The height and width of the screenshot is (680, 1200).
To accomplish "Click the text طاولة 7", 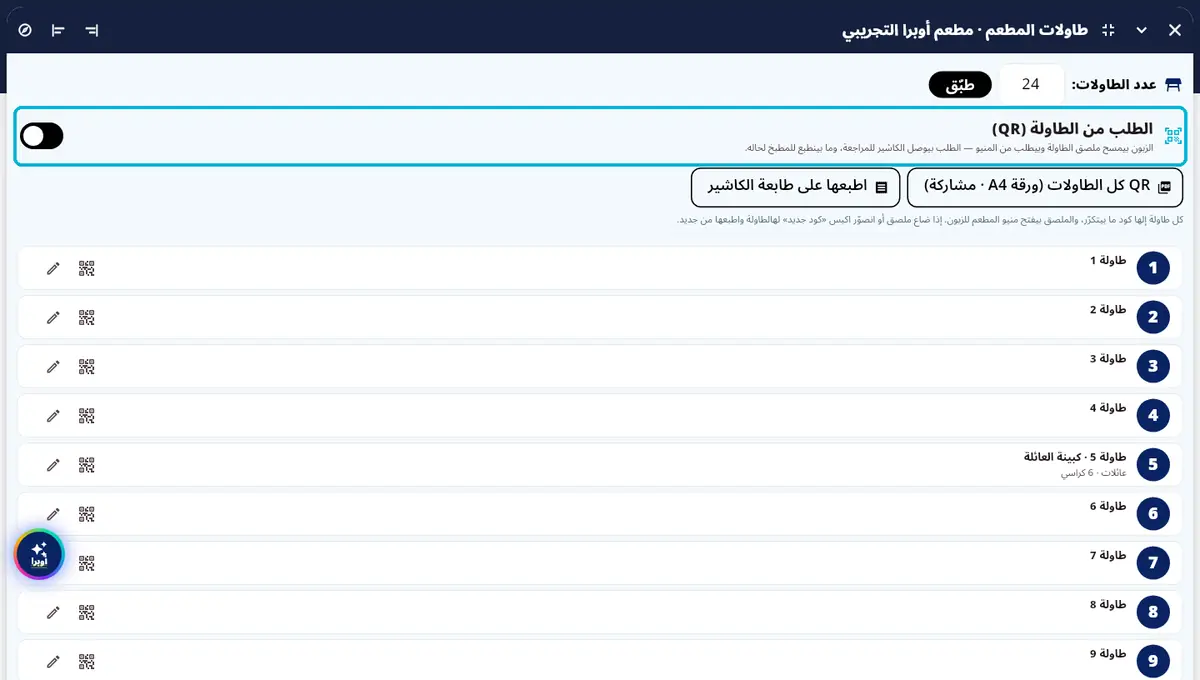I will click(1108, 555).
